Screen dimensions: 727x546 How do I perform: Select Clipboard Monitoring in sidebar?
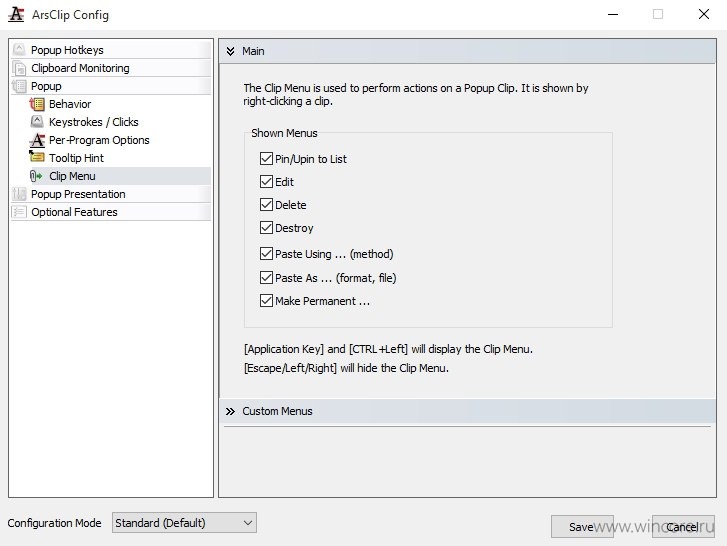(111, 68)
